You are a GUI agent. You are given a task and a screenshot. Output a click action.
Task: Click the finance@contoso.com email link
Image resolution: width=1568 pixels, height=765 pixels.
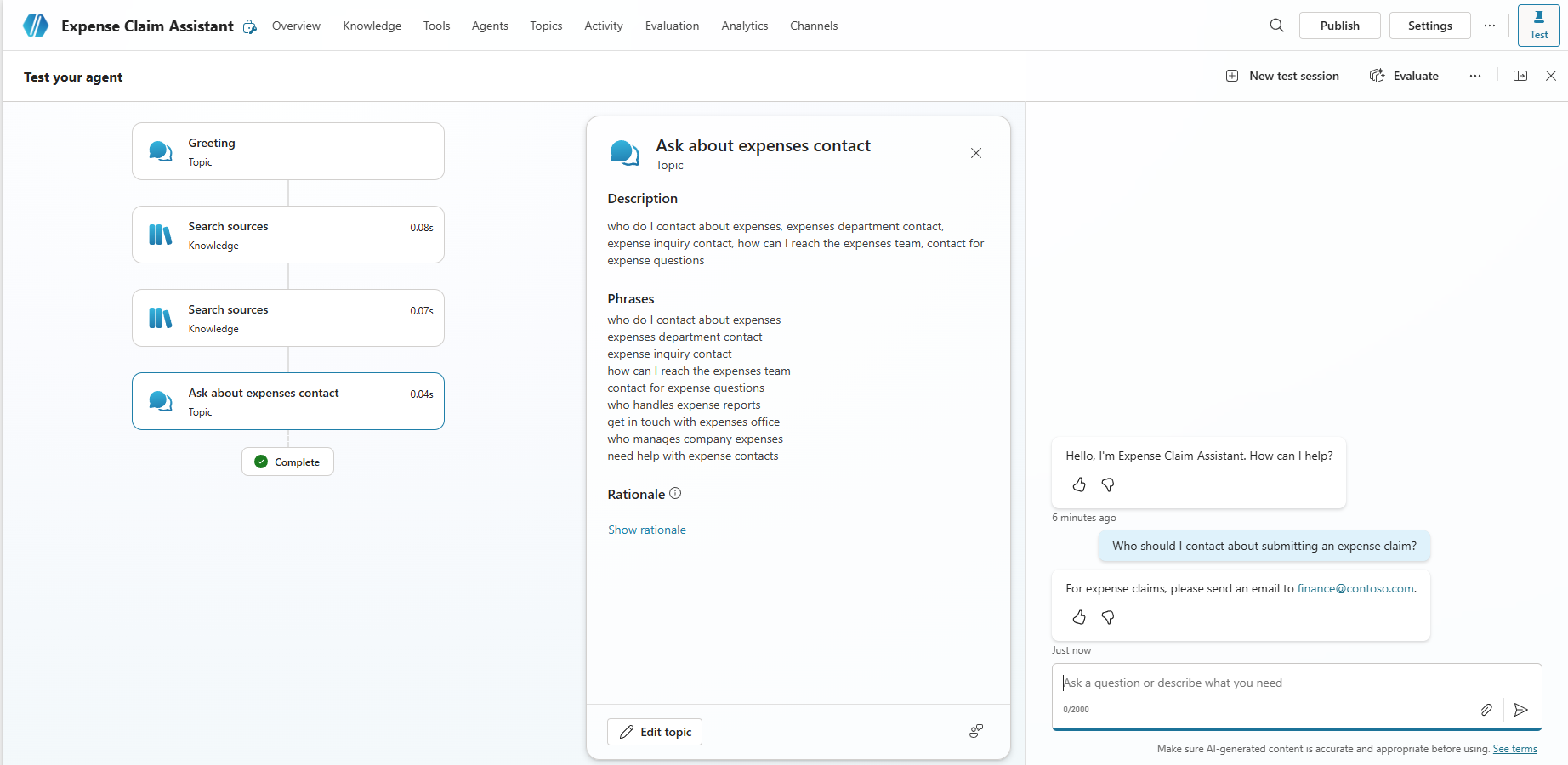click(x=1355, y=588)
